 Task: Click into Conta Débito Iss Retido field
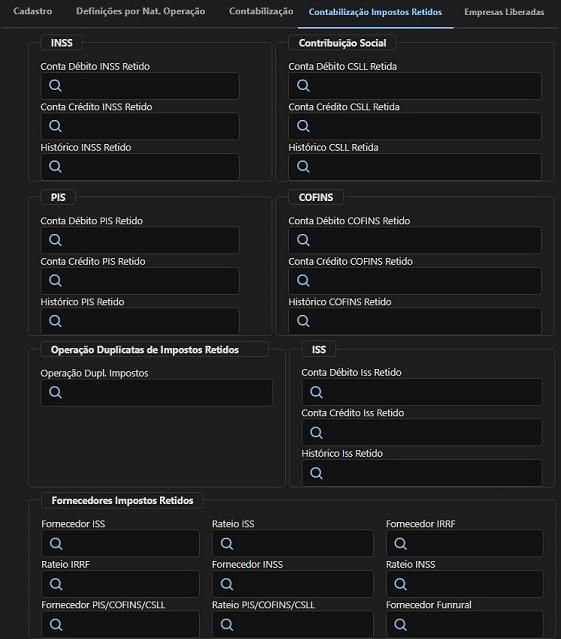[x=422, y=392]
